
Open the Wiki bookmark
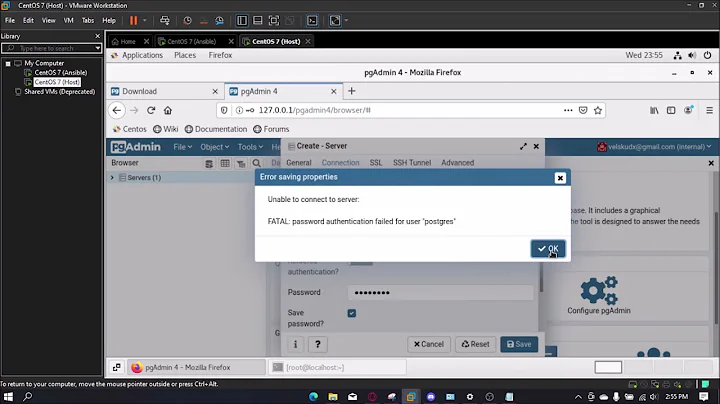pos(165,129)
